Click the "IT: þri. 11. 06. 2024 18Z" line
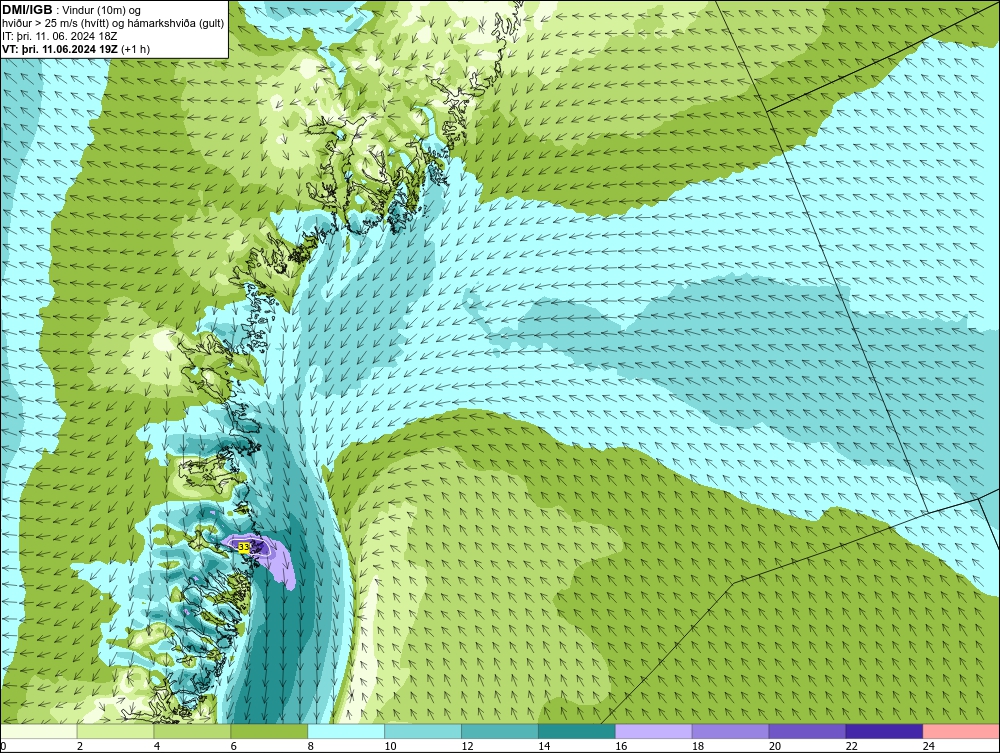The width and height of the screenshot is (1000, 753). click(x=60, y=36)
